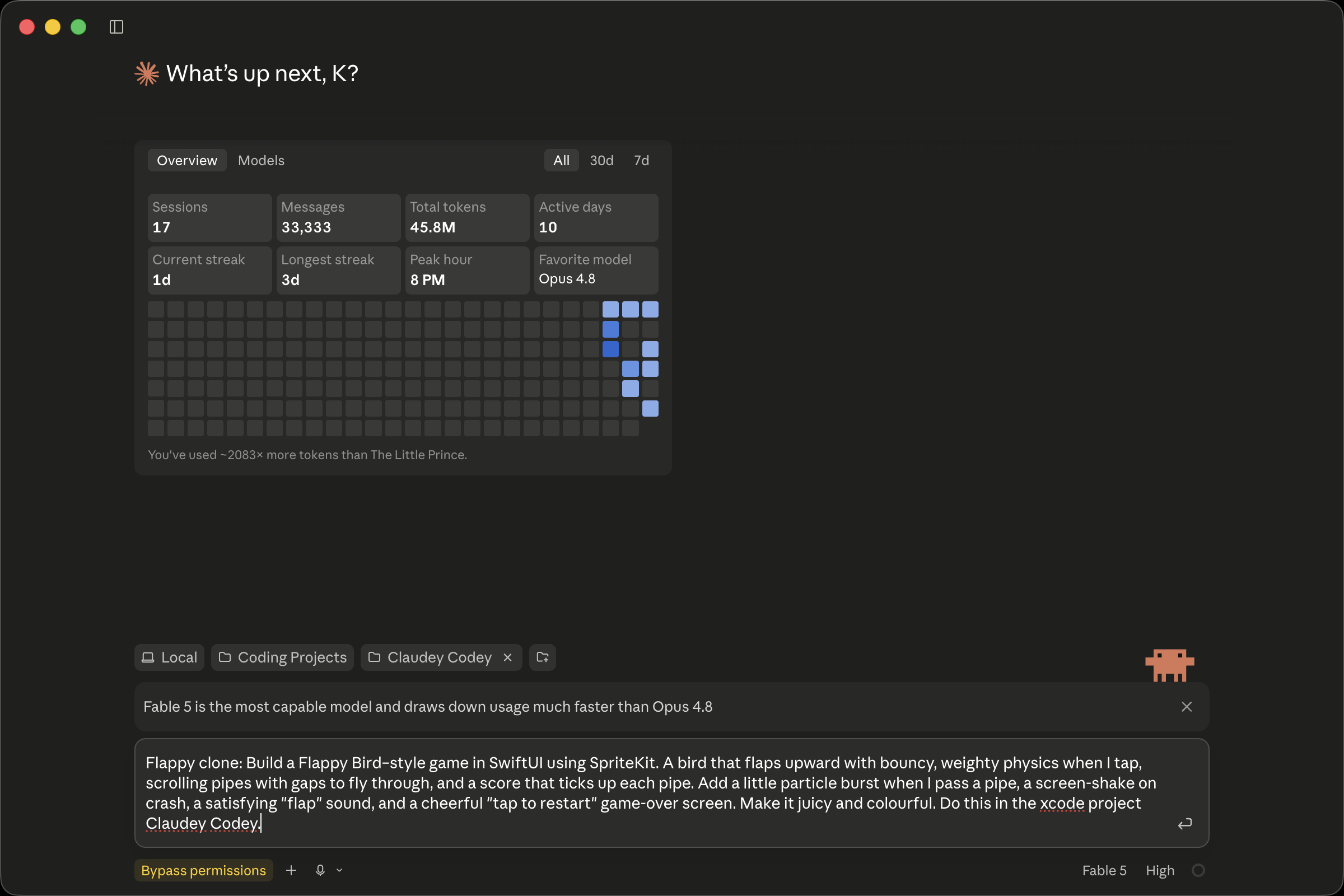Click the Longest streak 3d card

(x=338, y=270)
